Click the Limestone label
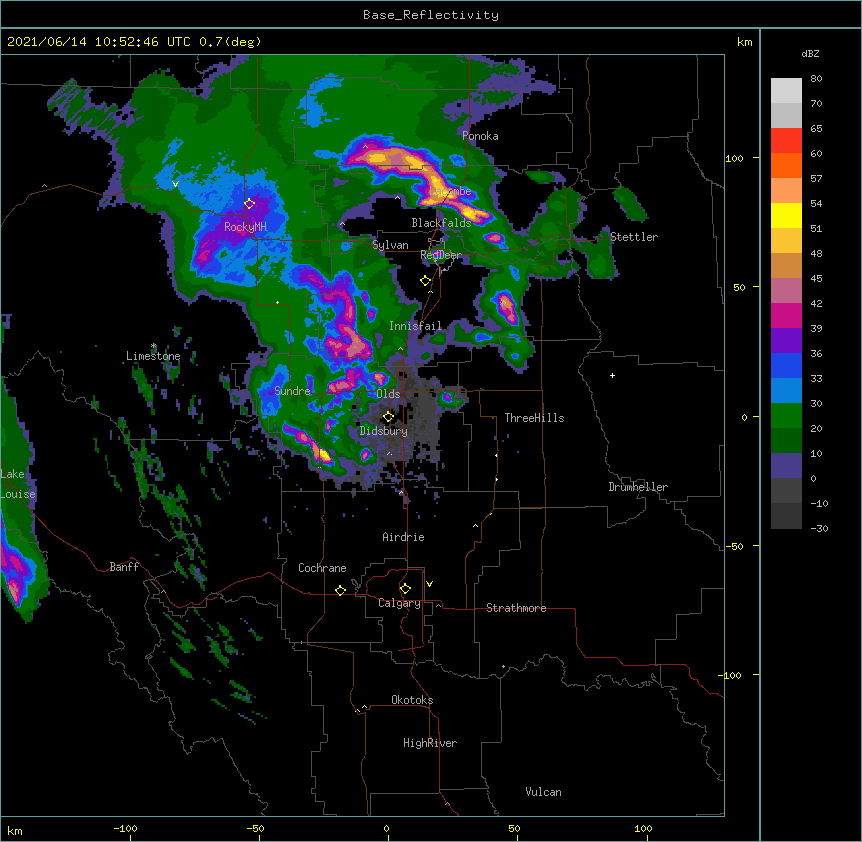862x842 pixels. [153, 356]
